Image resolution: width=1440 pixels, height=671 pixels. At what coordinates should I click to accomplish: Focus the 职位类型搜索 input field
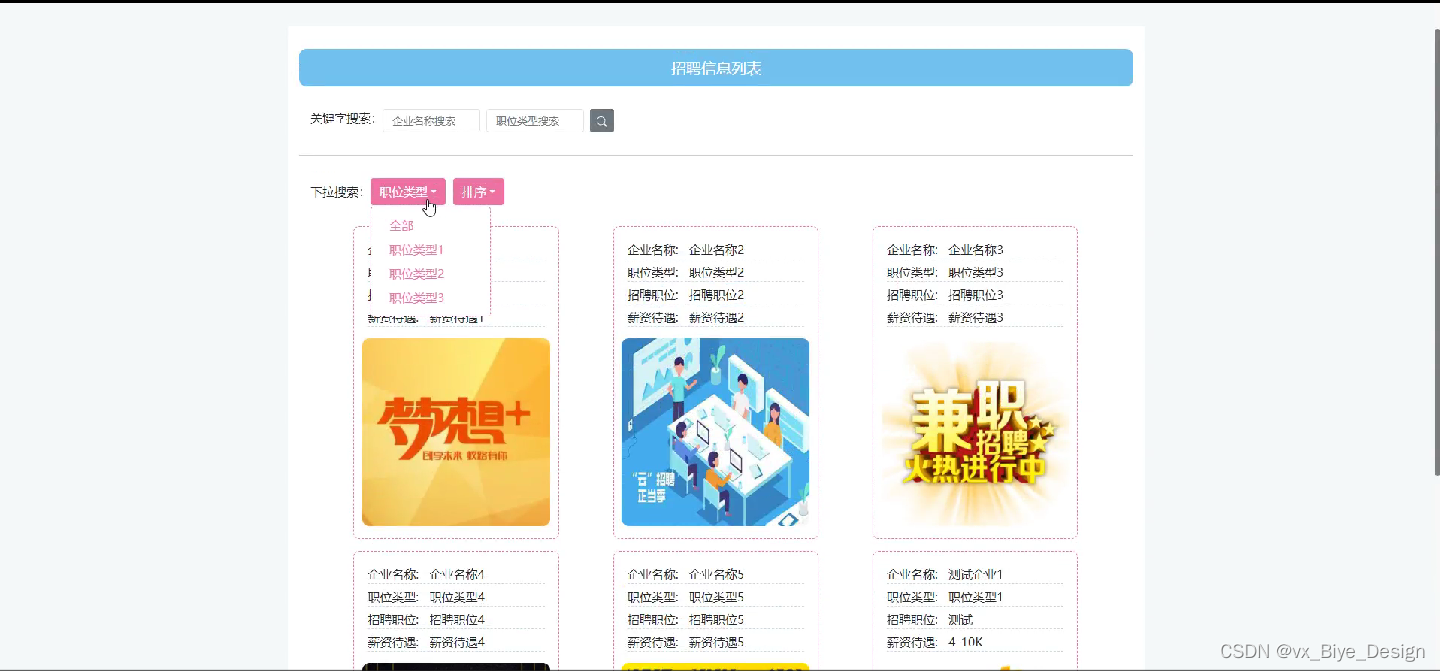tap(535, 121)
